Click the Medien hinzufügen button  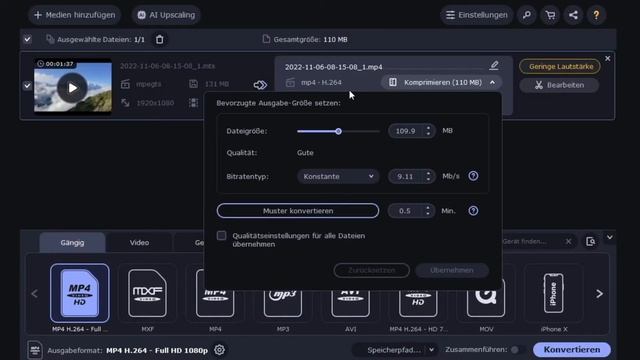click(x=75, y=15)
